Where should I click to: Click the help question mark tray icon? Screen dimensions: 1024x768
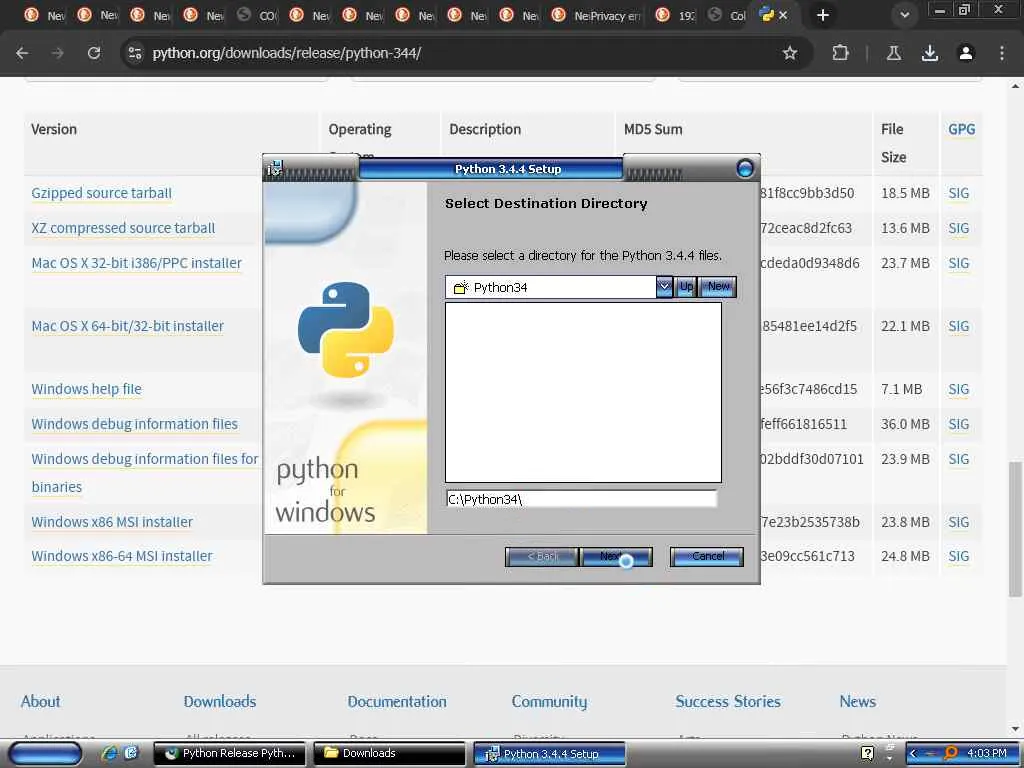point(867,754)
